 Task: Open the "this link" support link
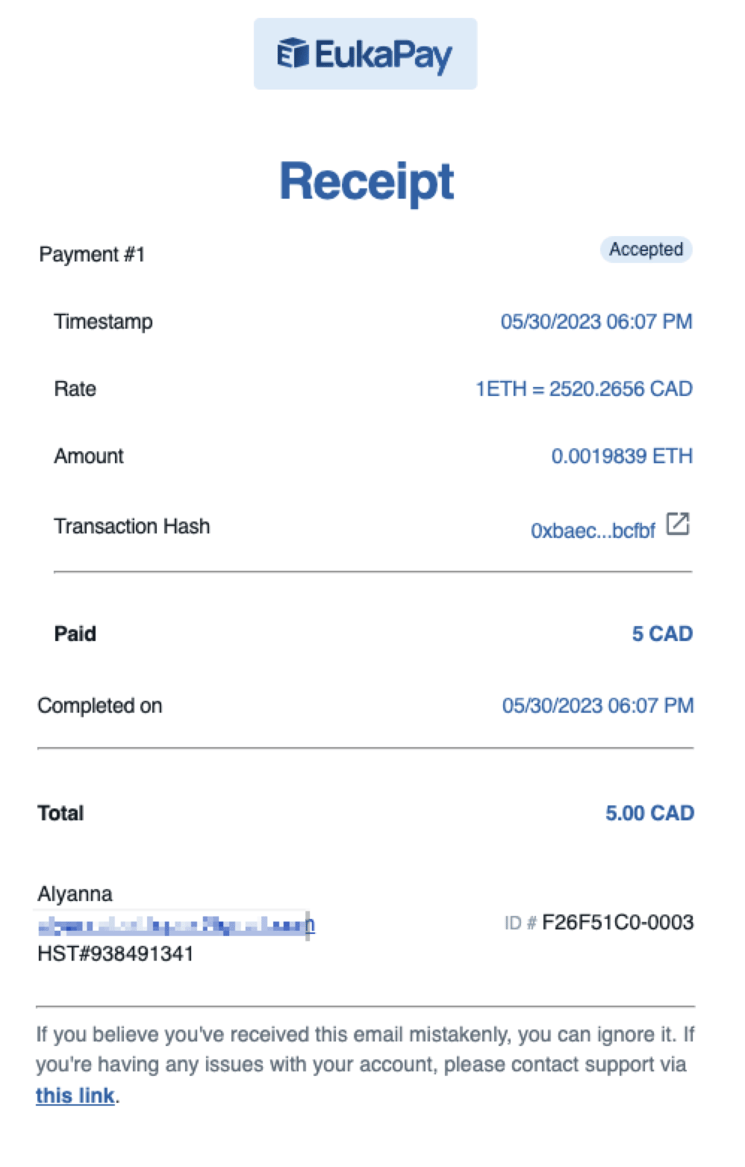pos(75,1096)
